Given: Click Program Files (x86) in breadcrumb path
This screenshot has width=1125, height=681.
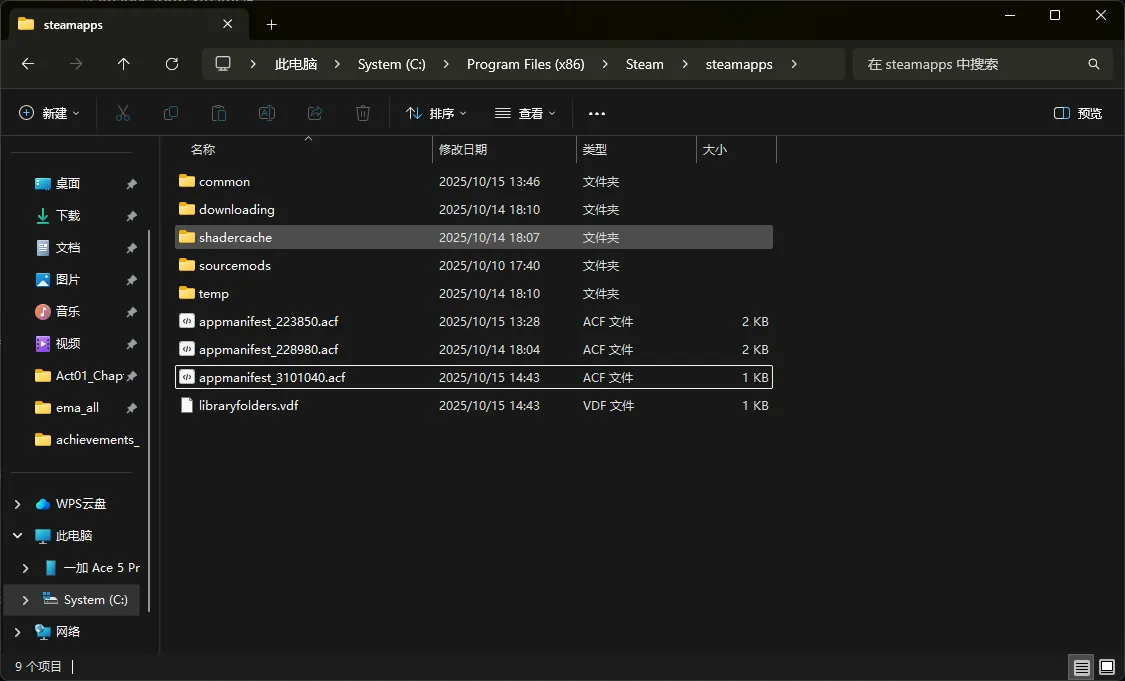Looking at the screenshot, I should point(525,64).
